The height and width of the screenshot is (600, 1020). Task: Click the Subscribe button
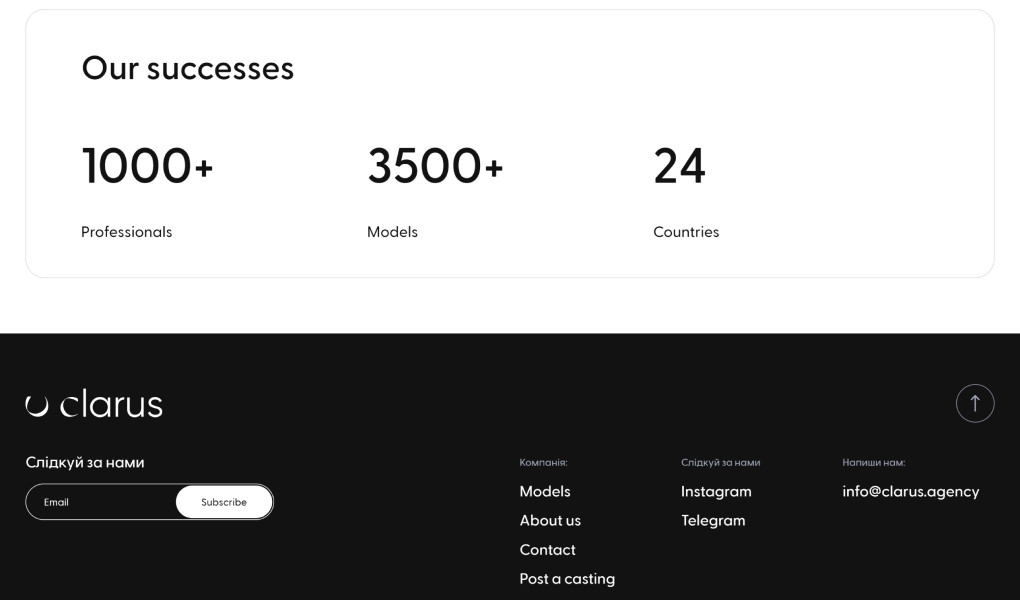[x=224, y=502]
